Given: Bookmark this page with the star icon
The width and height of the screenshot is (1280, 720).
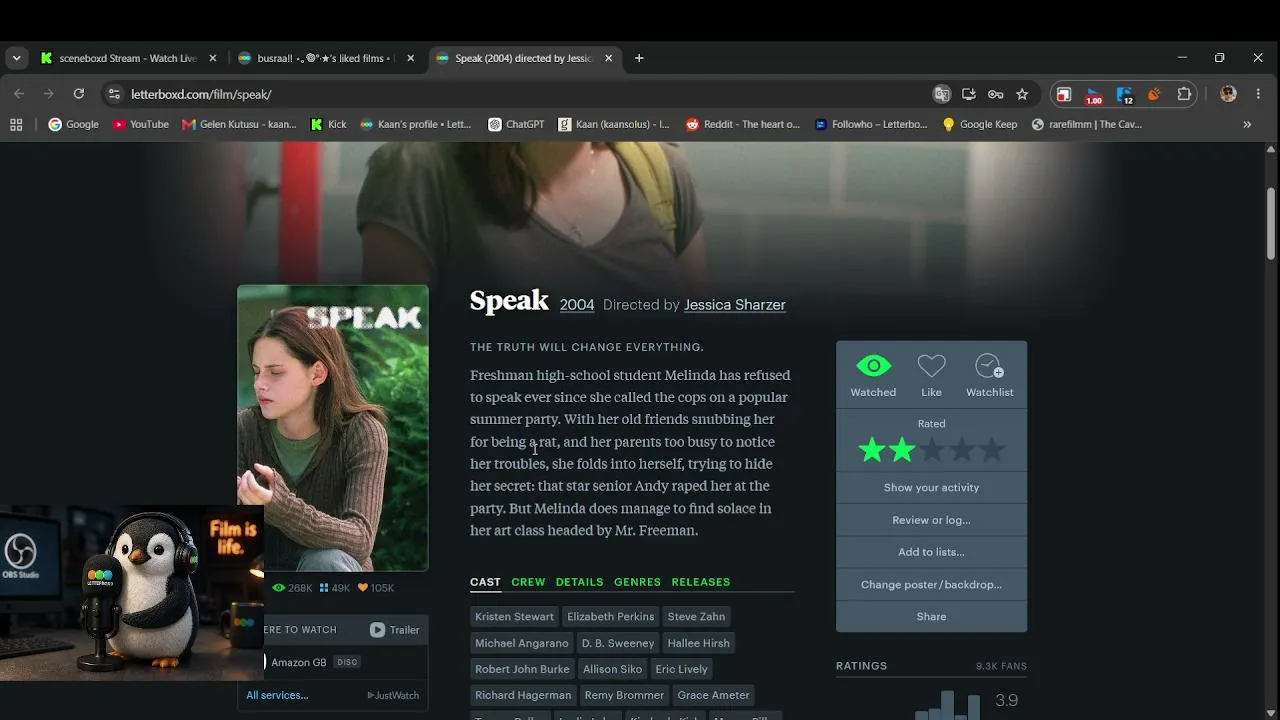Looking at the screenshot, I should click(x=1022, y=94).
